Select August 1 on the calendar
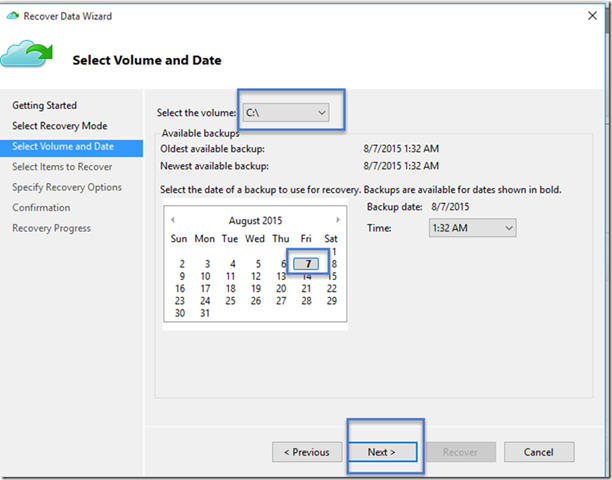 coord(334,251)
